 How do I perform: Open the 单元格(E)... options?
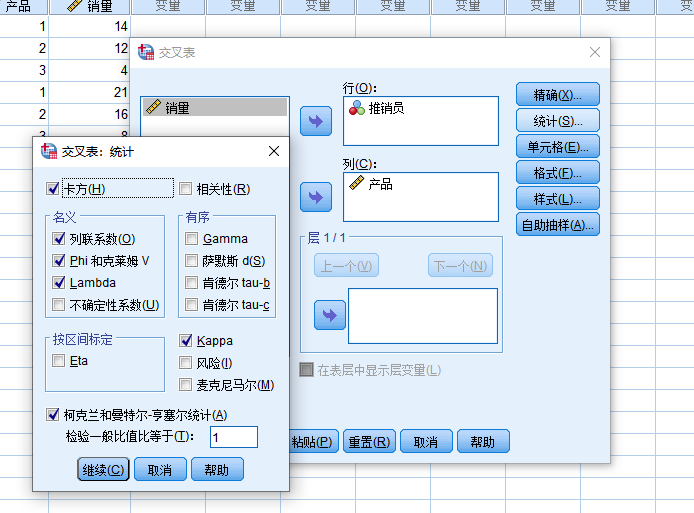pos(558,147)
